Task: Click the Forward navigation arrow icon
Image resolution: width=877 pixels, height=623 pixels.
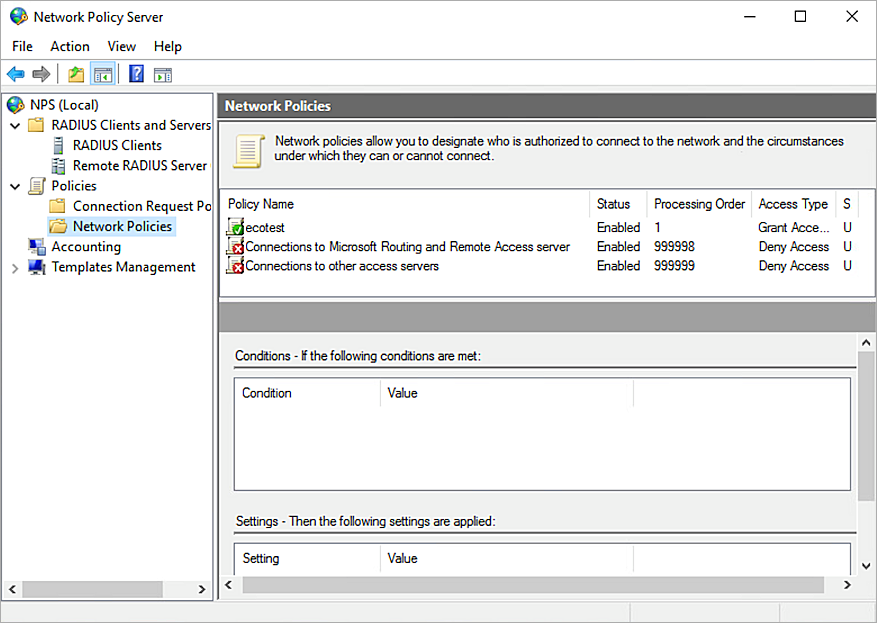Action: pos(39,73)
